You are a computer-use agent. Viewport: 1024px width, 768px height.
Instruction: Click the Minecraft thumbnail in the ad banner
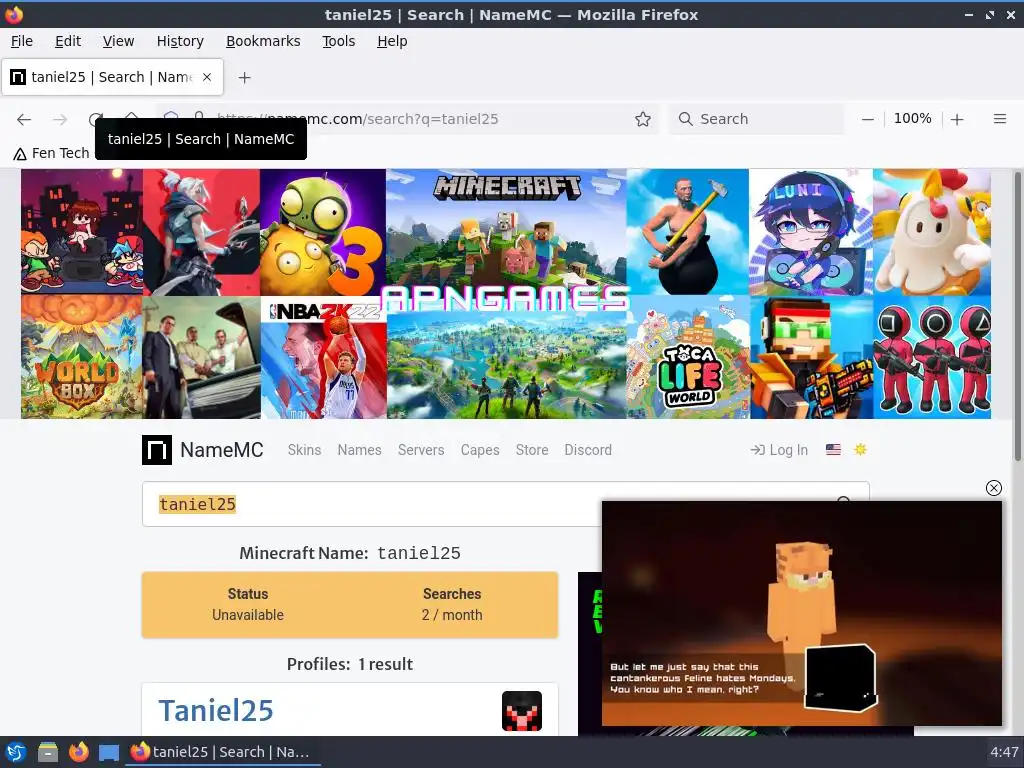506,232
